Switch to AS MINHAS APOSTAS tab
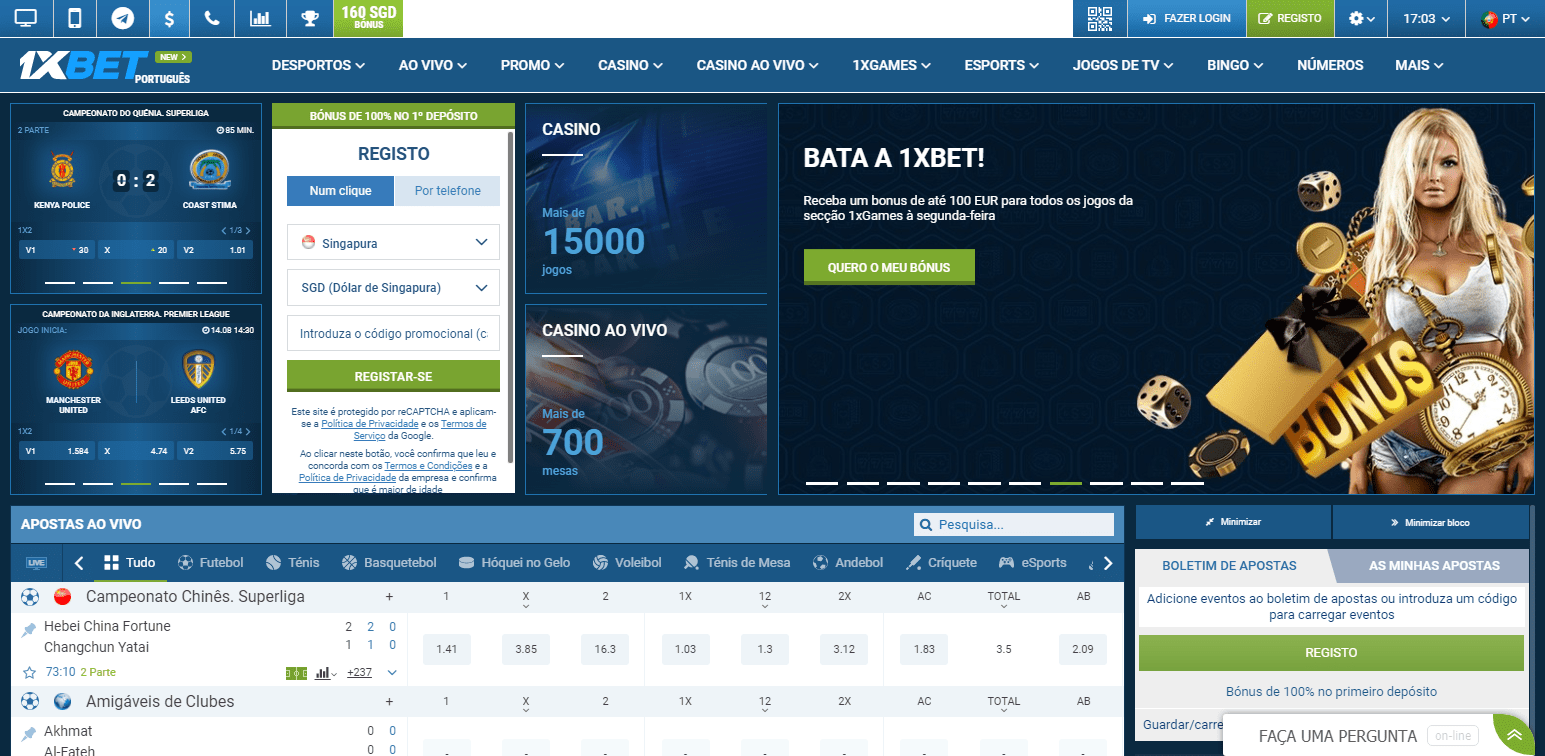This screenshot has width=1545, height=756. [x=1434, y=566]
